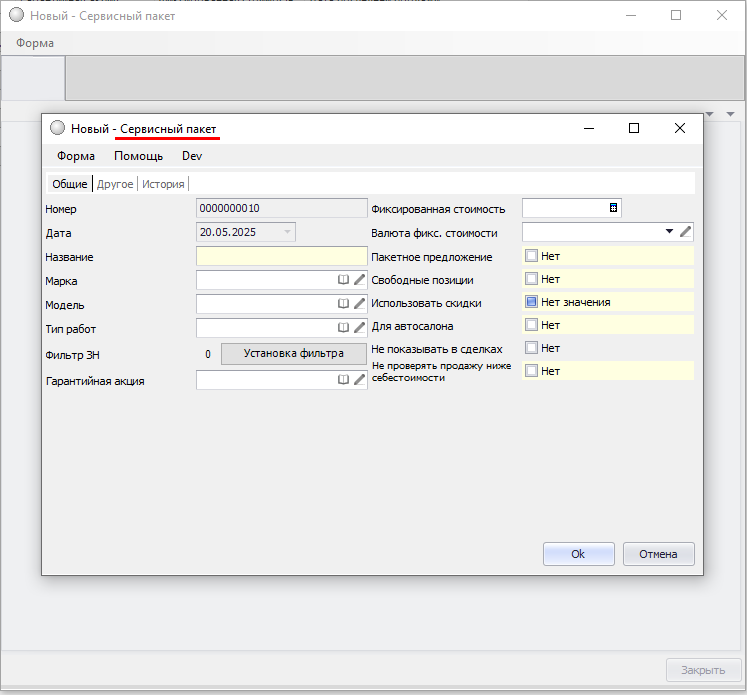Click the pencil edit icon for Марка
This screenshot has width=747, height=695.
click(360, 280)
